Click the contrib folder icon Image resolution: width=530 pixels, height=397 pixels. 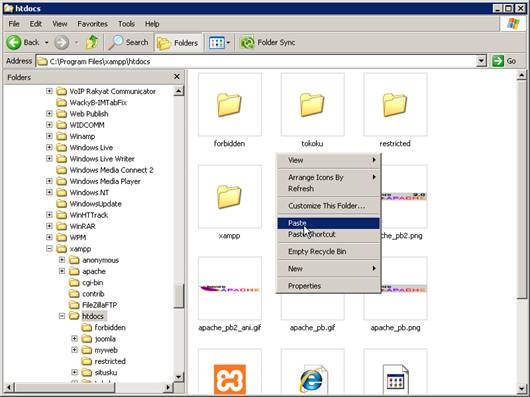click(x=74, y=294)
